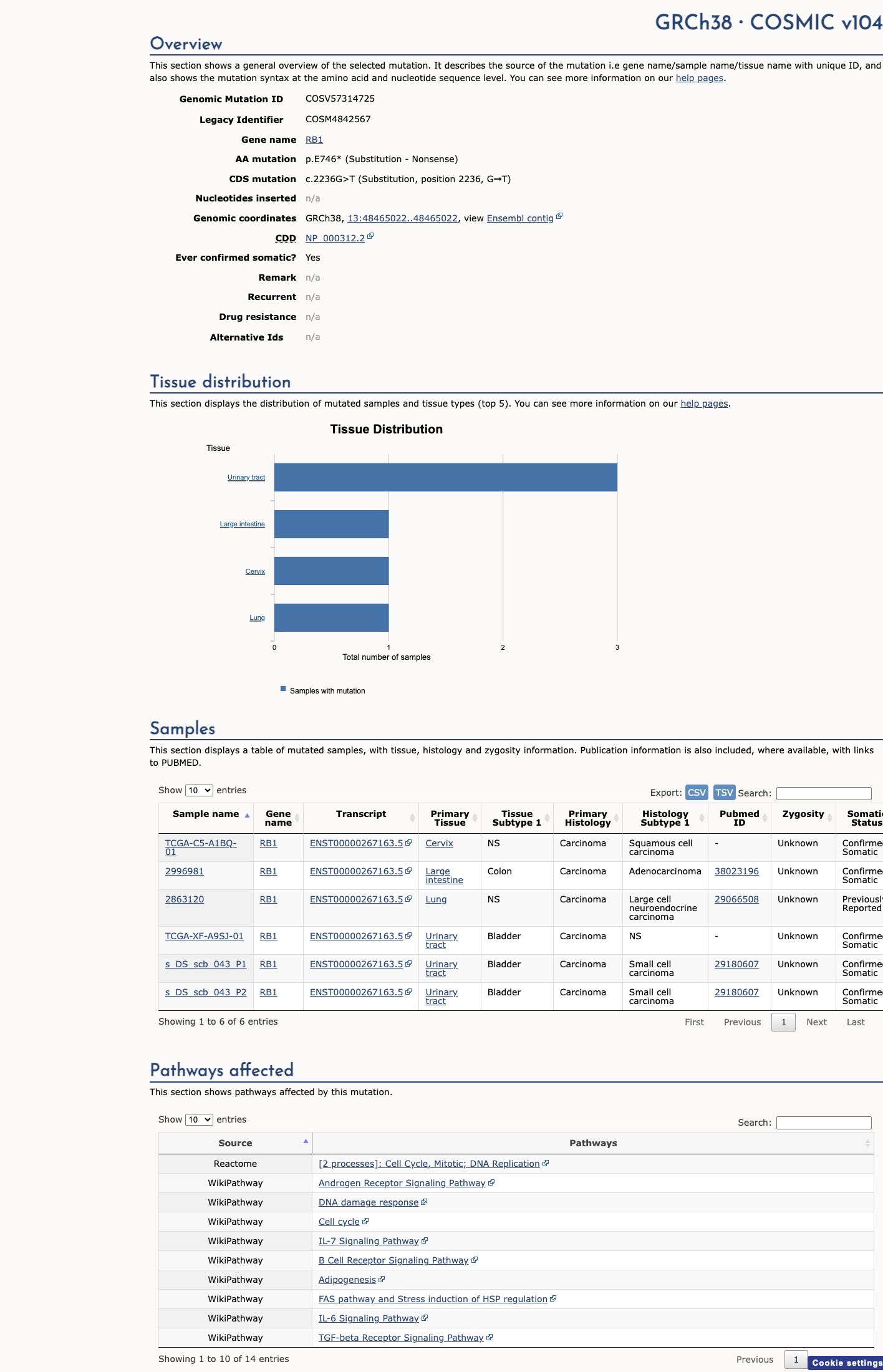View the Ensembl contig link

tap(520, 218)
